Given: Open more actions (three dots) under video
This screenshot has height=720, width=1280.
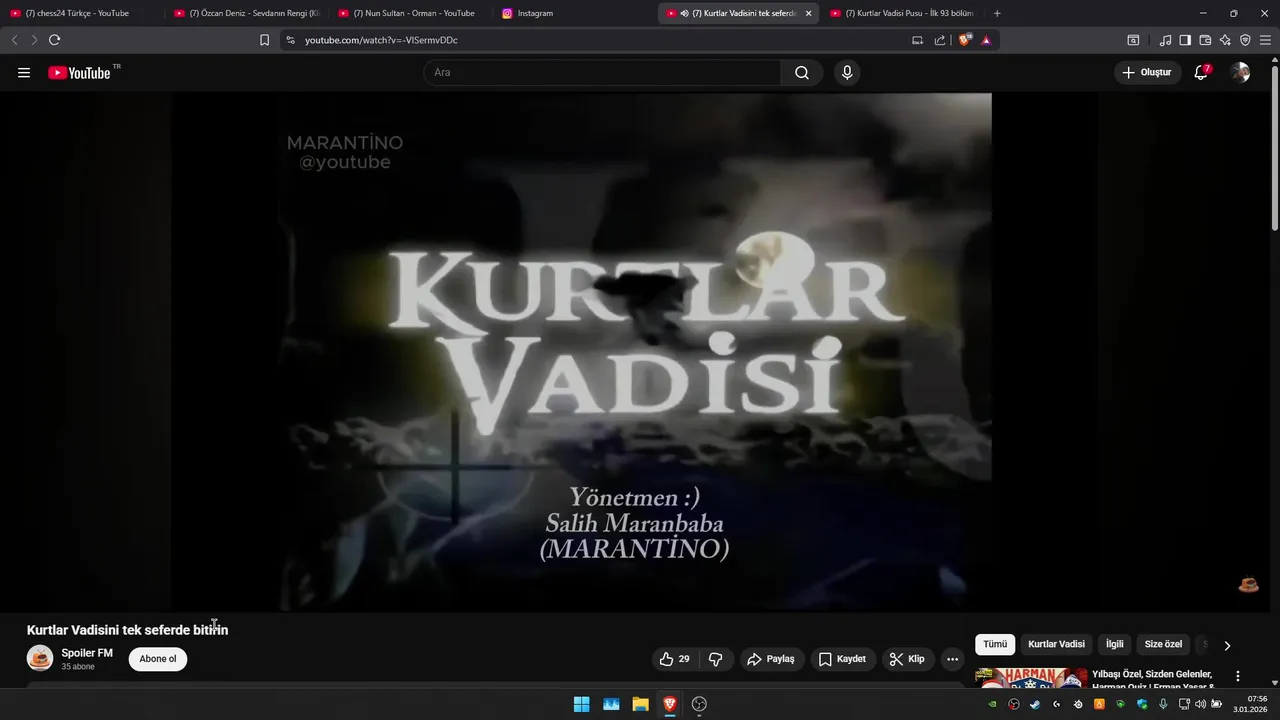Looking at the screenshot, I should 952,659.
